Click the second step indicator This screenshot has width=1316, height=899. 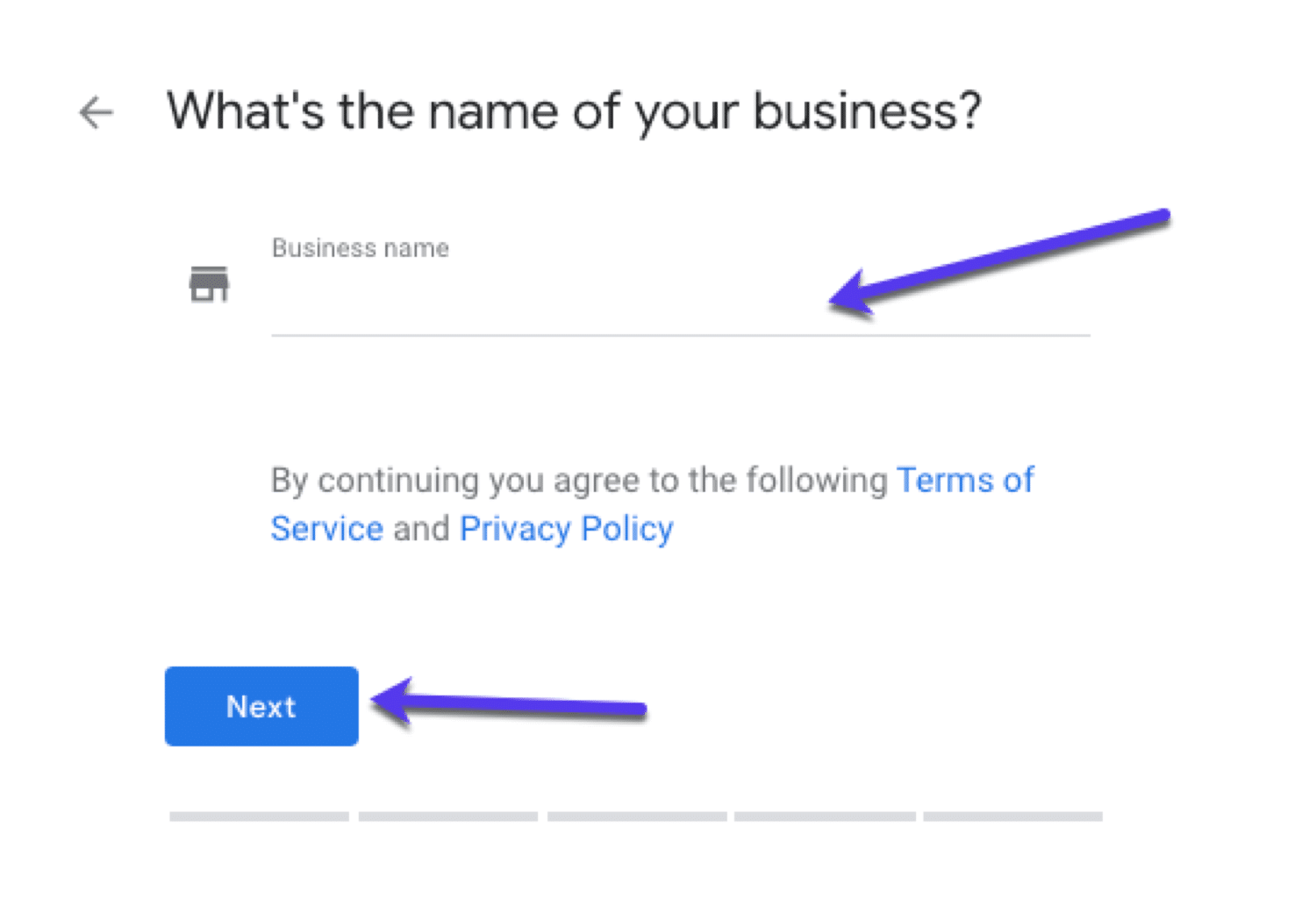coord(448,817)
